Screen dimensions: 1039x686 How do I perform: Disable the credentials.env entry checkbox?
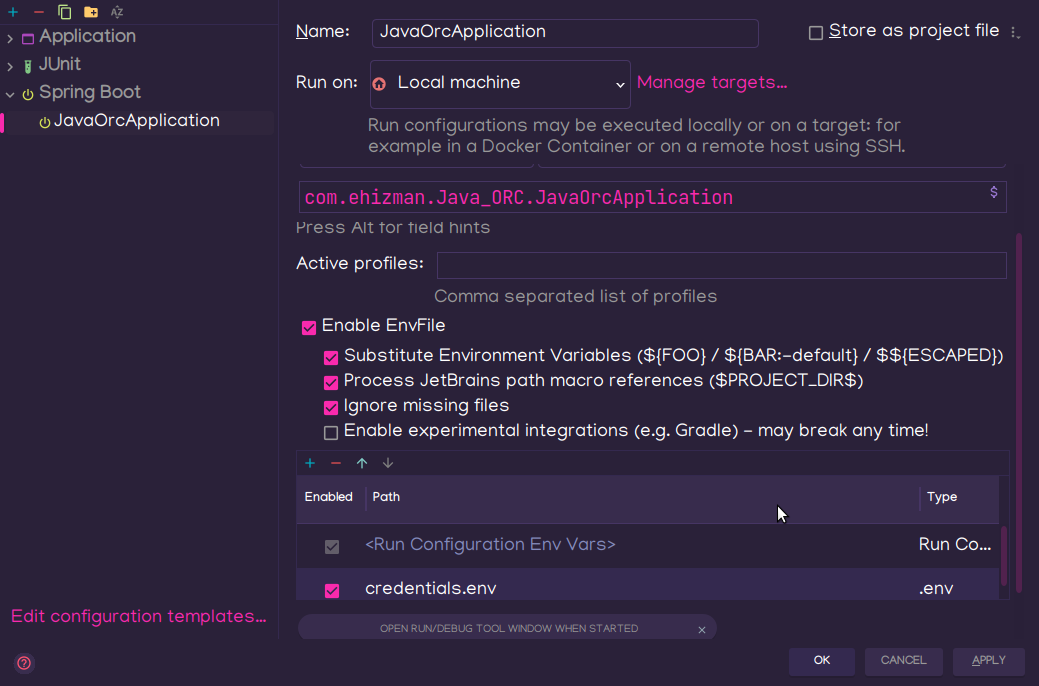click(x=332, y=590)
